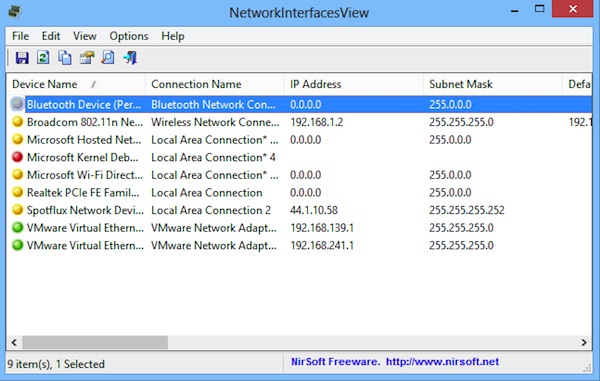Click the horizontal scrollbar thumb
The width and height of the screenshot is (600, 381).
click(x=95, y=342)
